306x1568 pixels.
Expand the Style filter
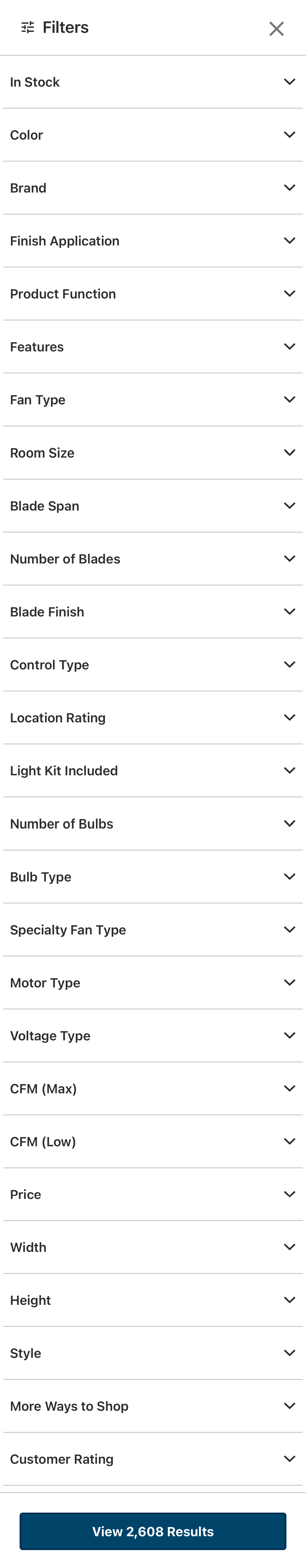152,1354
